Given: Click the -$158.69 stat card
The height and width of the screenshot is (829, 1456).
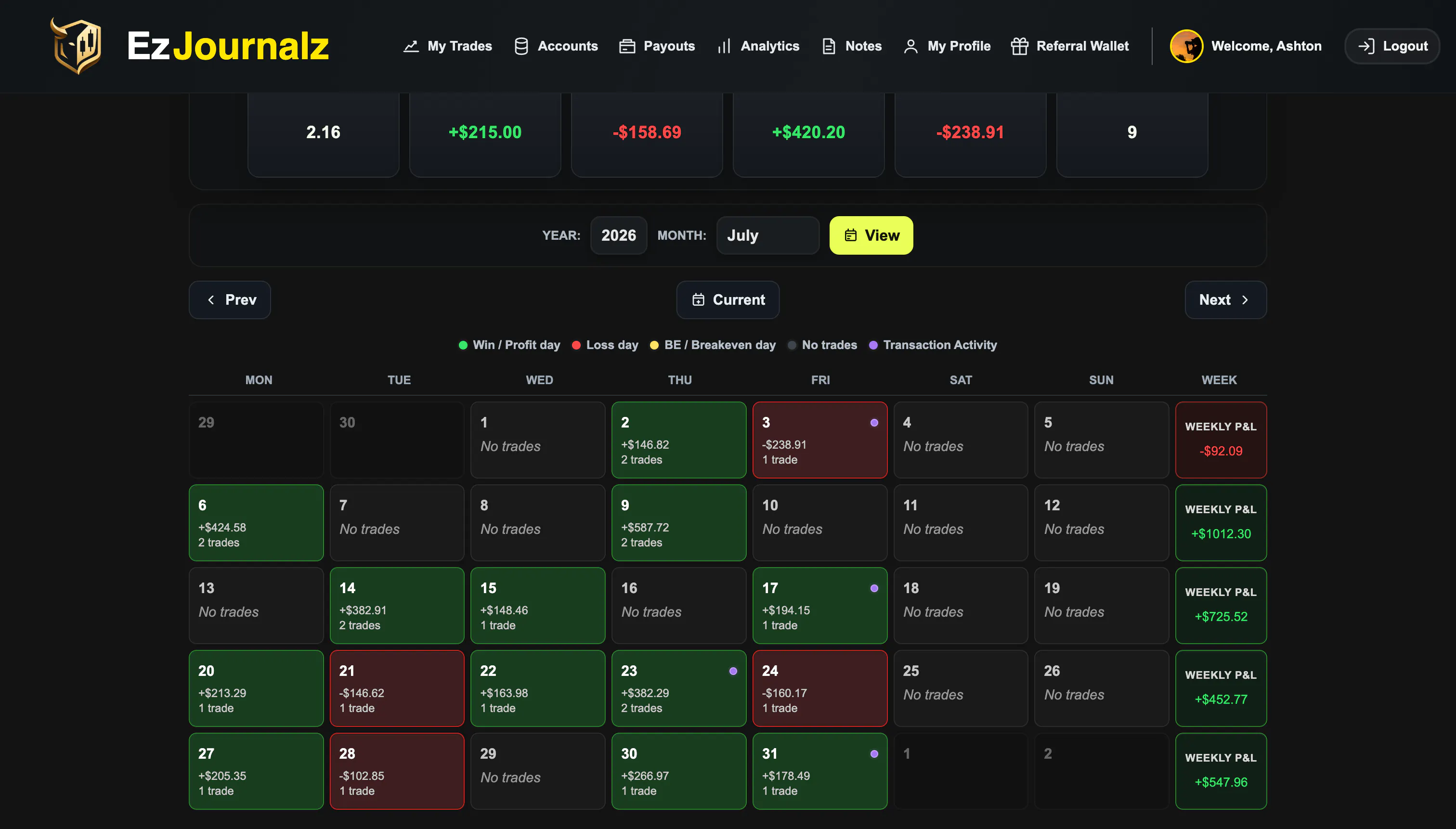Looking at the screenshot, I should tap(647, 134).
